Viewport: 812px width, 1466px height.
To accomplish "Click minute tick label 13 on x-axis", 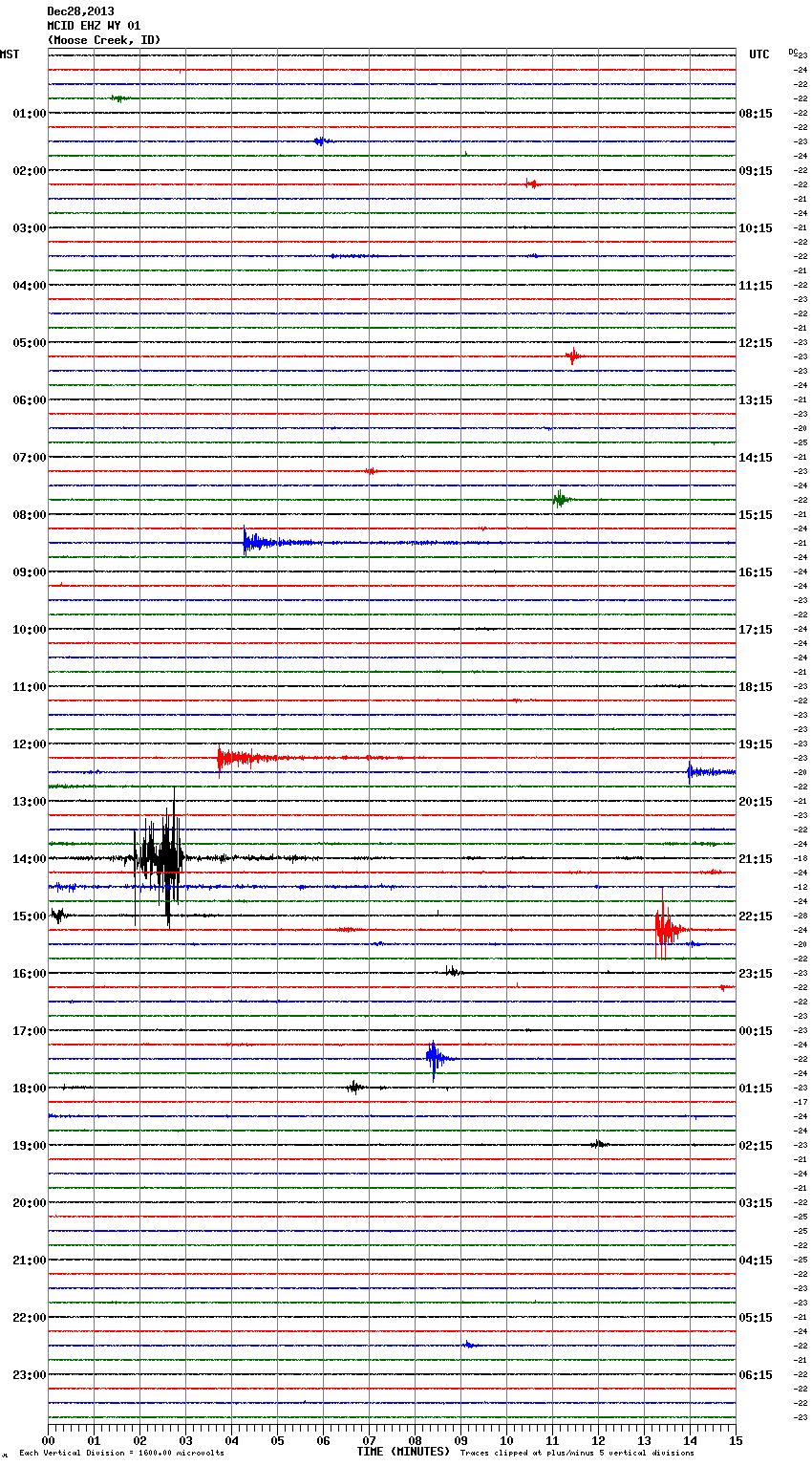I will [x=644, y=1440].
